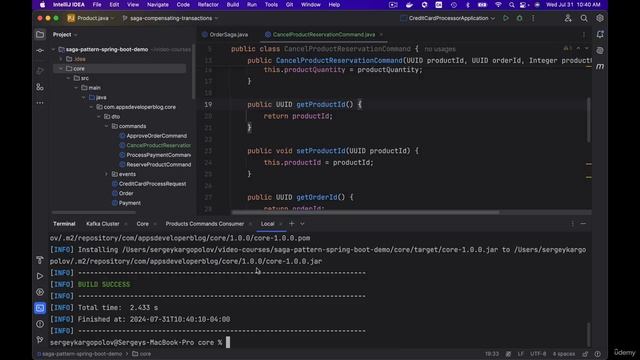This screenshot has width=640, height=360.
Task: Open the Run tool window icon
Action: pyautogui.click(x=40, y=276)
